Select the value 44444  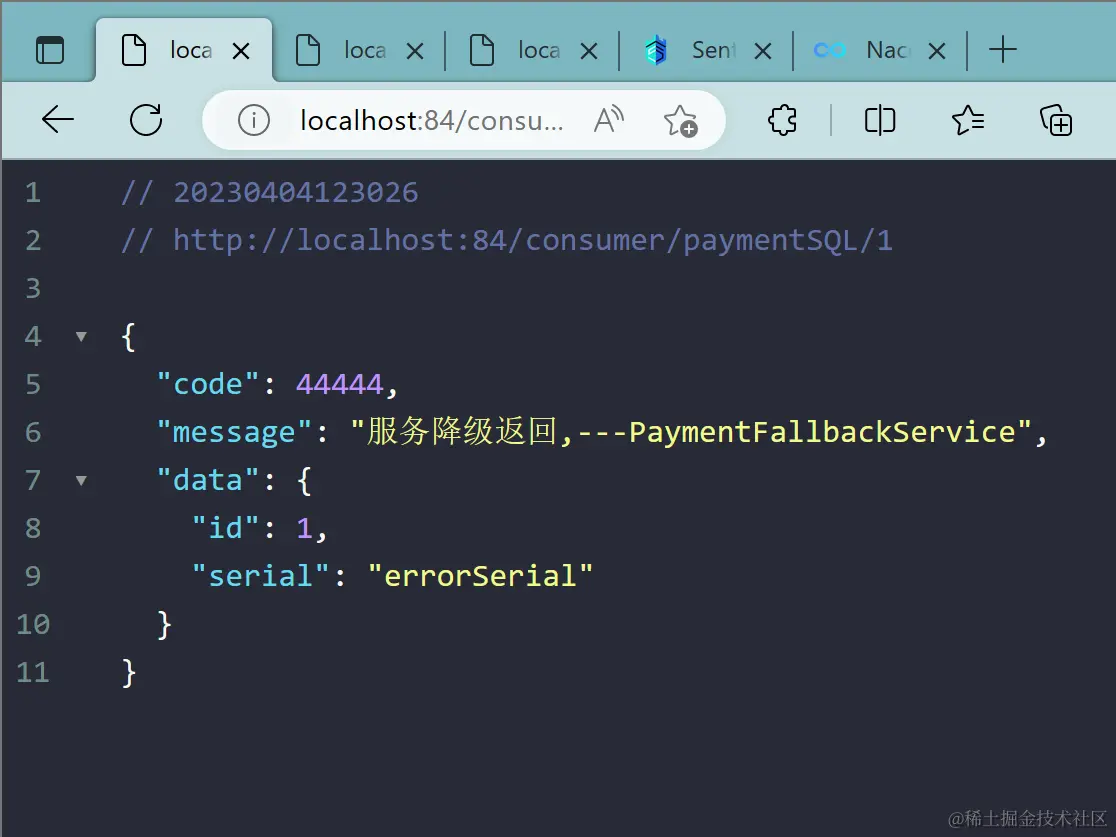tap(339, 385)
